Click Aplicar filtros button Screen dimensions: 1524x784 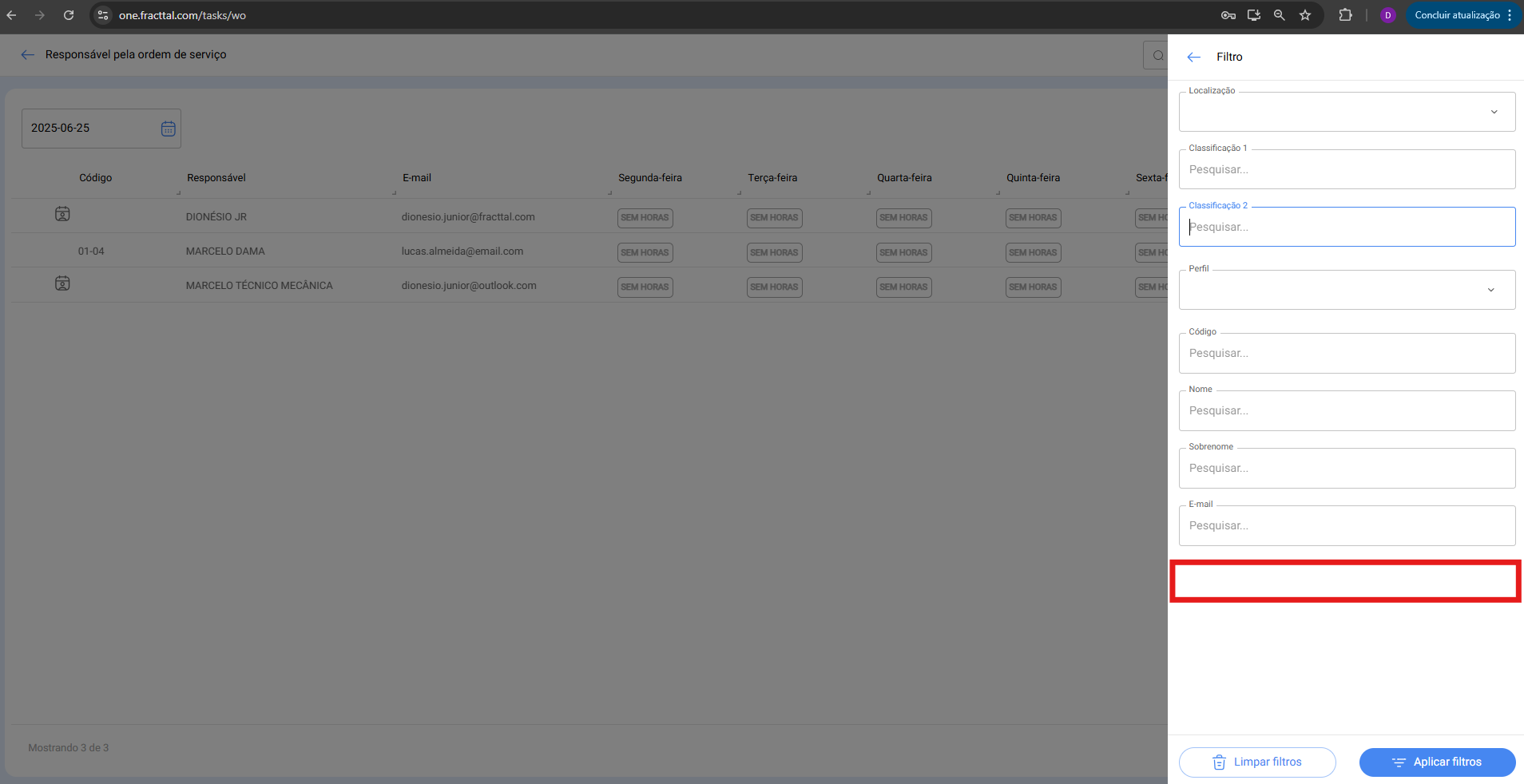1437,762
